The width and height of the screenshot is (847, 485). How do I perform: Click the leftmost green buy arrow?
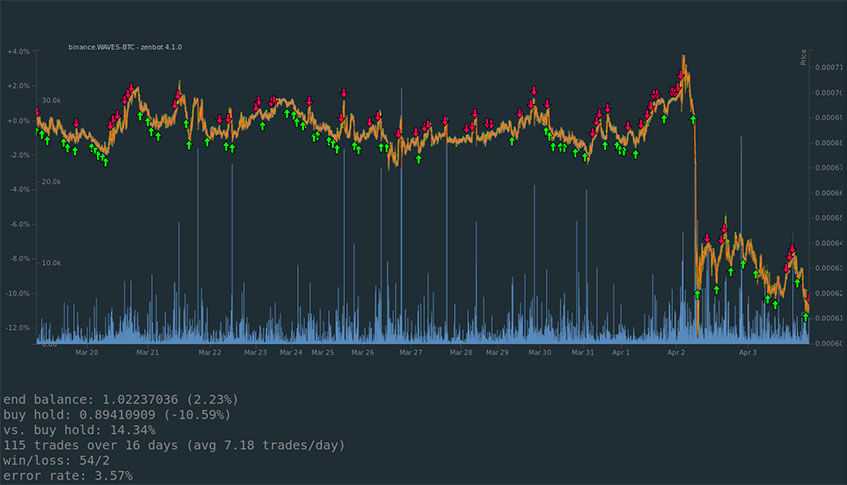pyautogui.click(x=39, y=131)
